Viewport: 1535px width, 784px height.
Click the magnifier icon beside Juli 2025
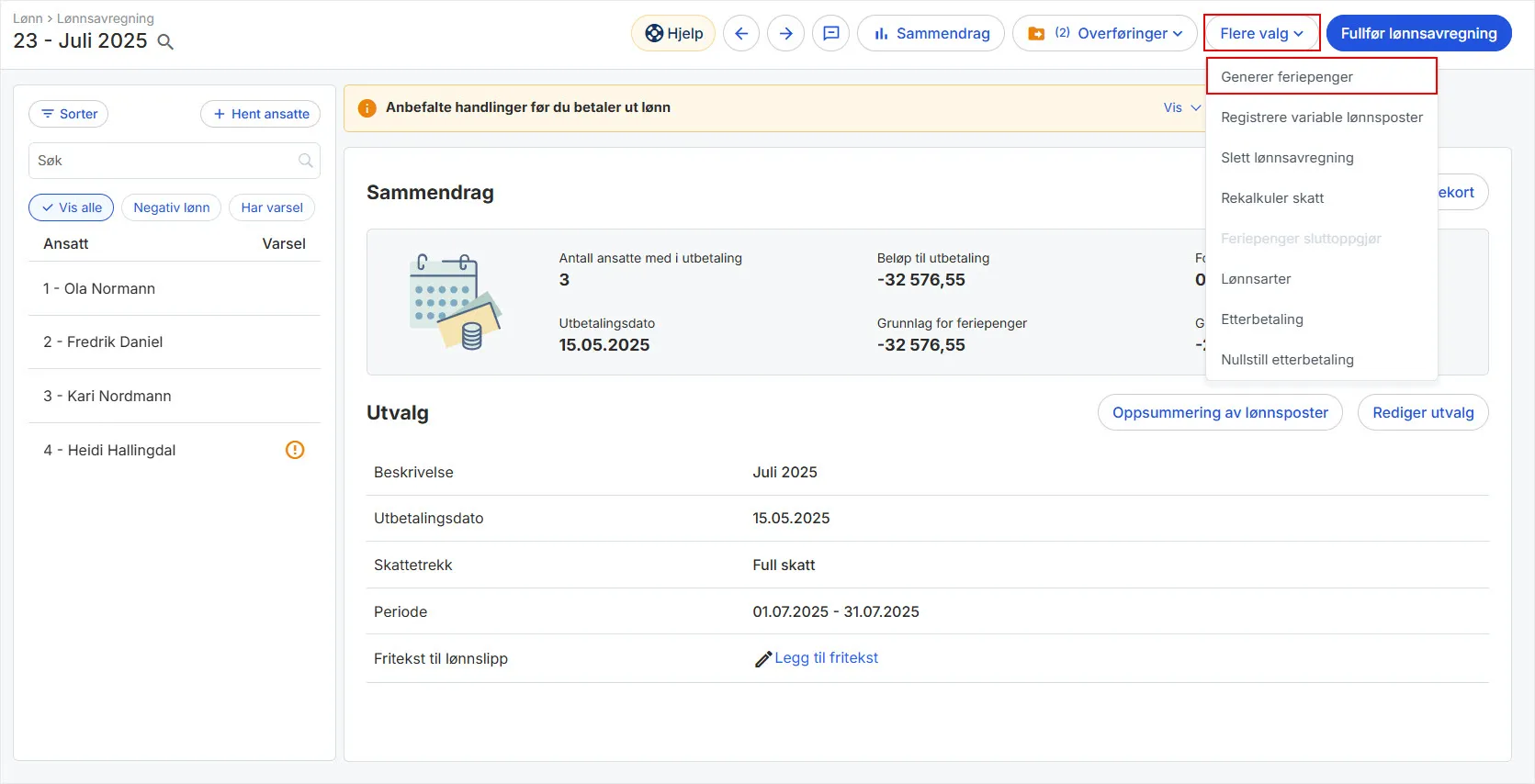(165, 41)
